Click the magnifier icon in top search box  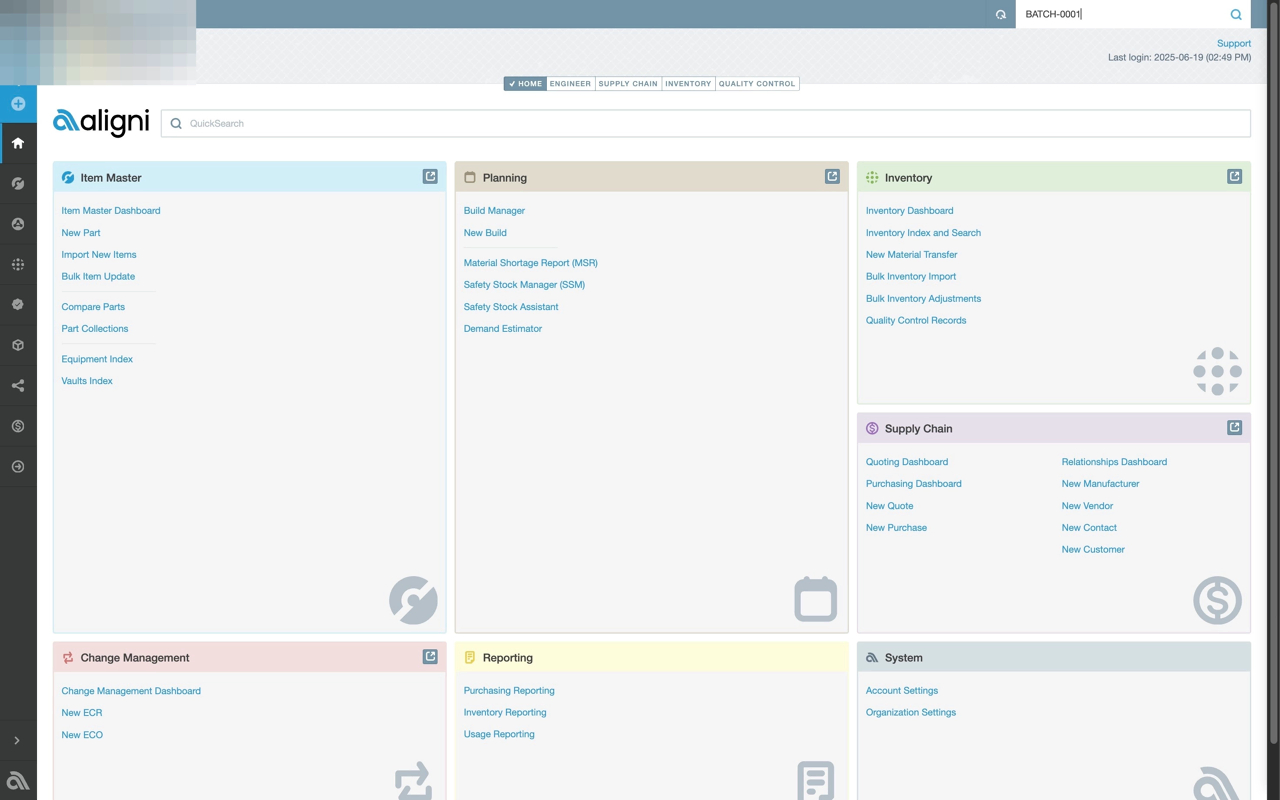pos(1236,14)
